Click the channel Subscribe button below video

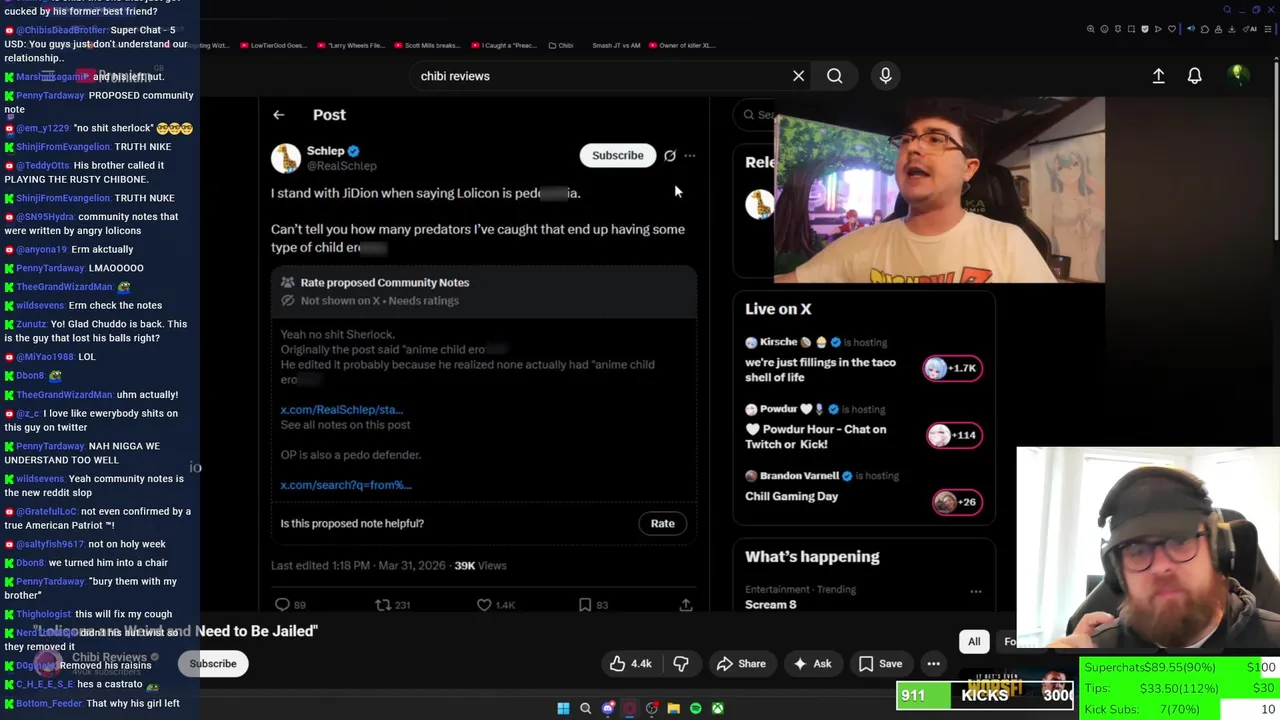(x=213, y=664)
